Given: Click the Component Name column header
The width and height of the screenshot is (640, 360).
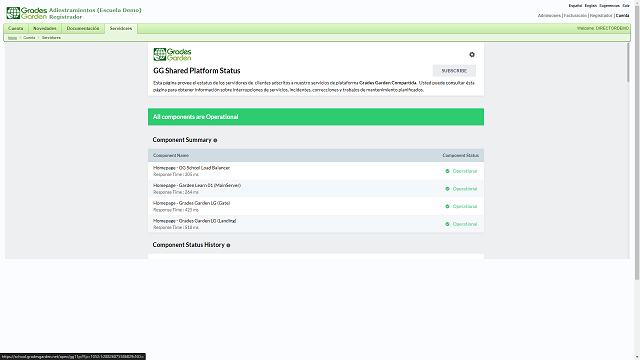Looking at the screenshot, I should point(171,156).
